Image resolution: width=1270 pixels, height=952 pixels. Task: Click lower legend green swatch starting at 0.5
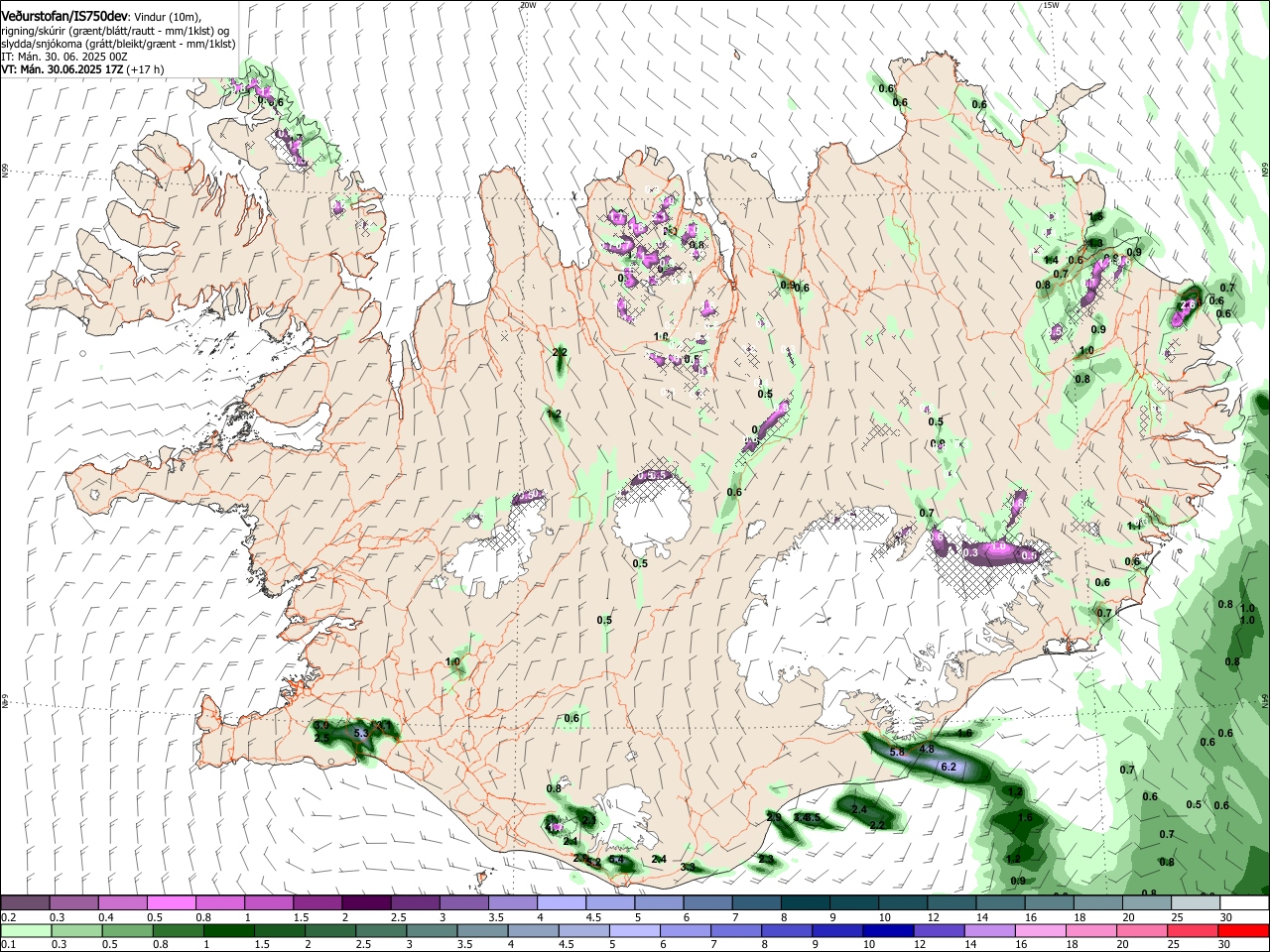click(x=126, y=930)
